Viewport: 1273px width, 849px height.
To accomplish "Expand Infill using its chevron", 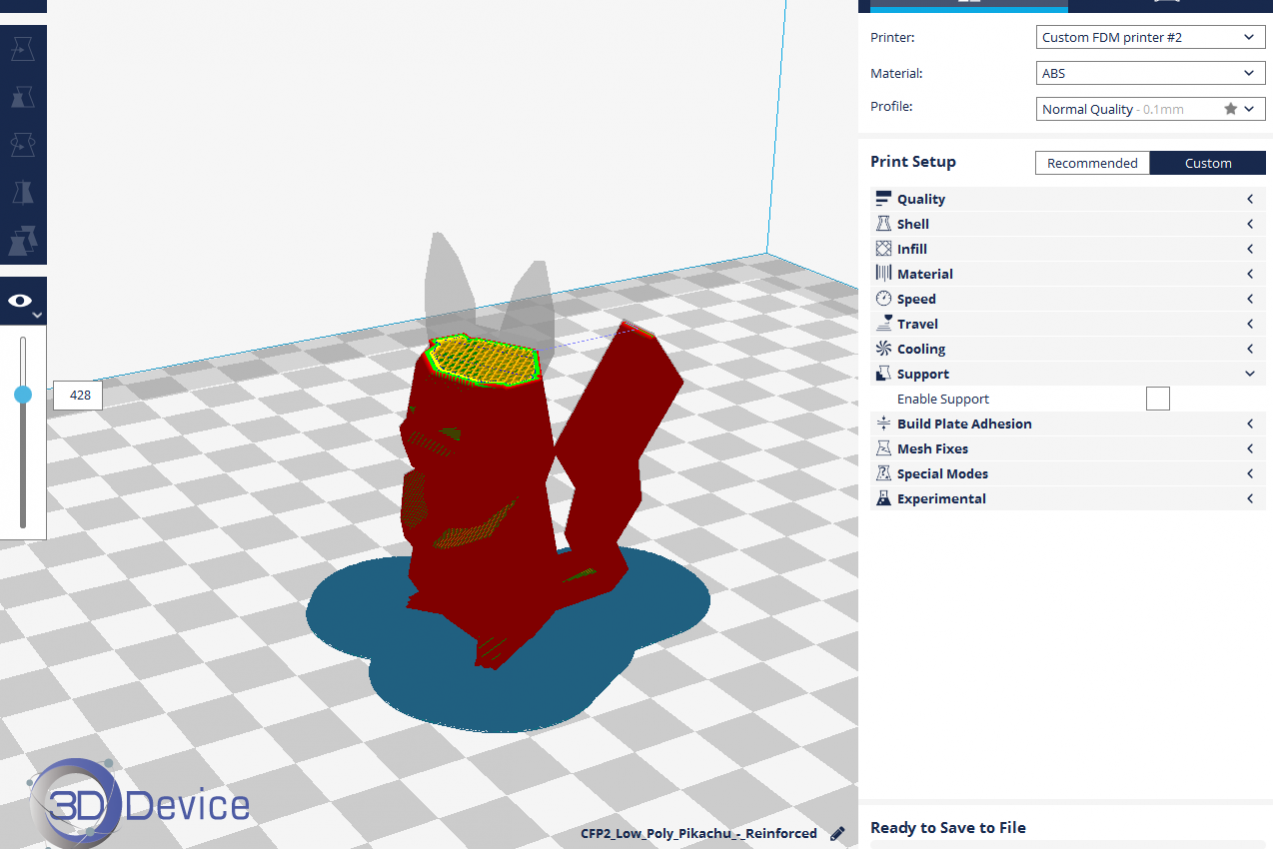I will click(x=1250, y=249).
